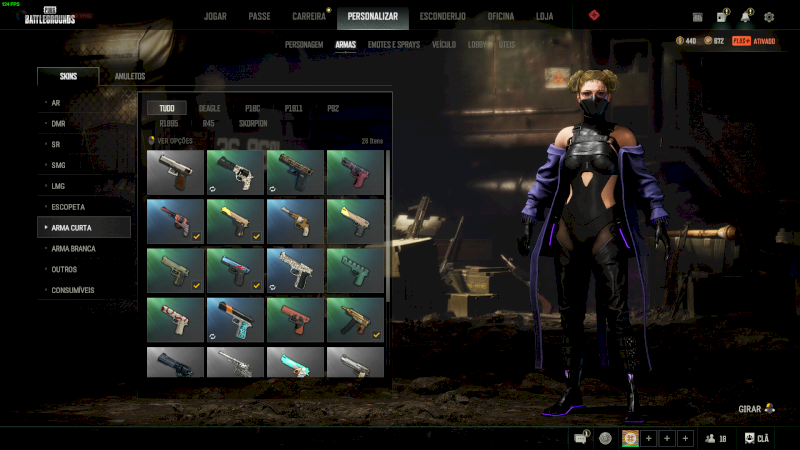Screen dimensions: 800x450
Task: Open the inventory crate icon in top bar
Action: pyautogui.click(x=697, y=17)
